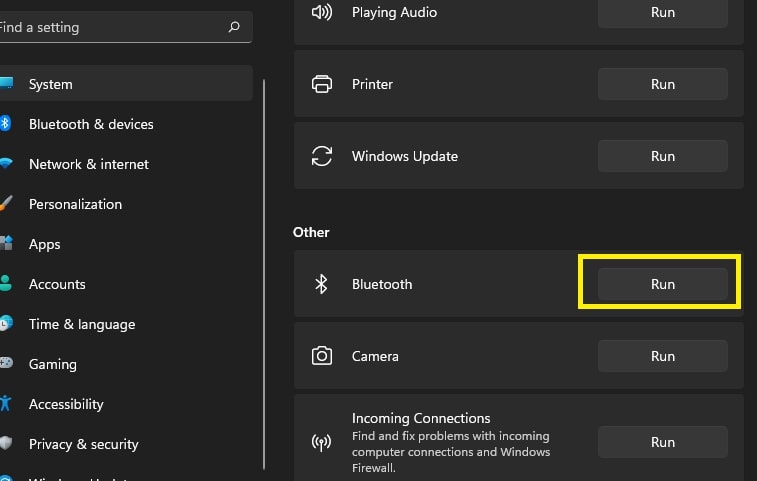
Task: Run the Printer troubleshooter
Action: point(663,84)
